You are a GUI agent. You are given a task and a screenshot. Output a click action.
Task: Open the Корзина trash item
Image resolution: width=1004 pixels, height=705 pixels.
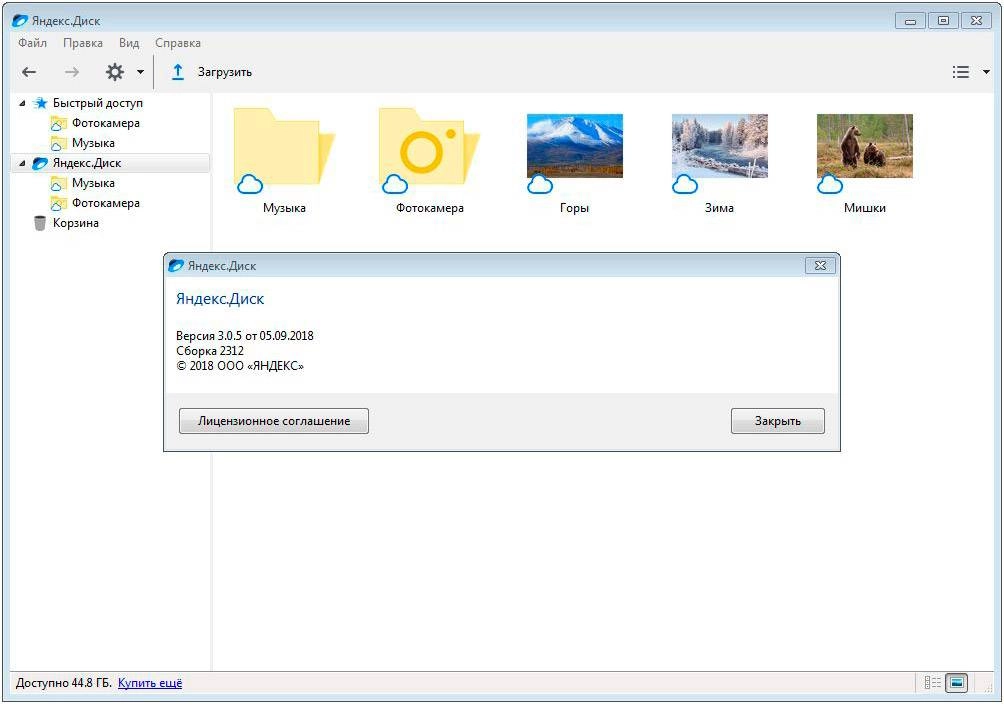pos(76,223)
